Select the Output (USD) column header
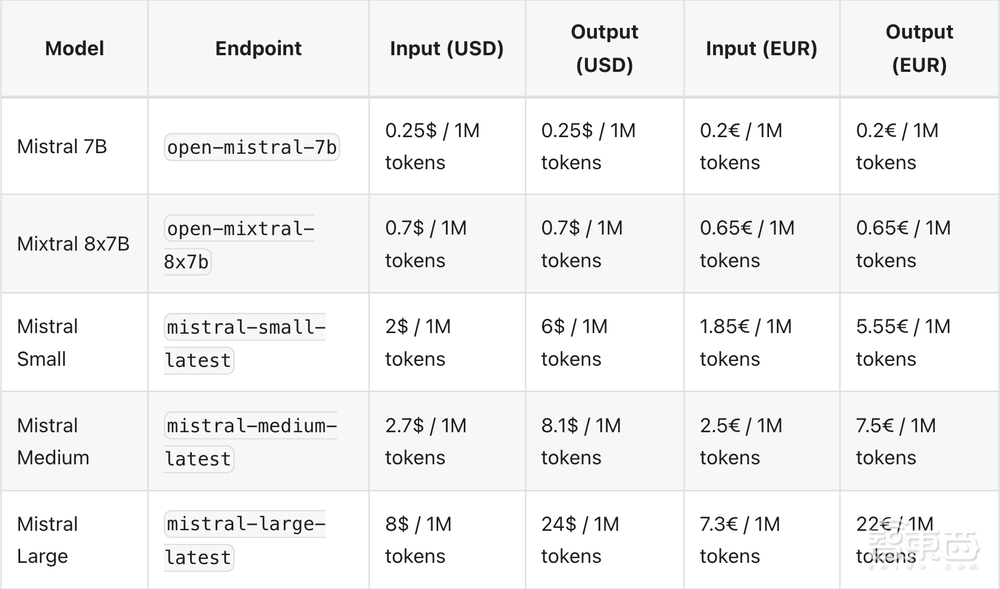This screenshot has width=1000, height=589. [x=604, y=48]
